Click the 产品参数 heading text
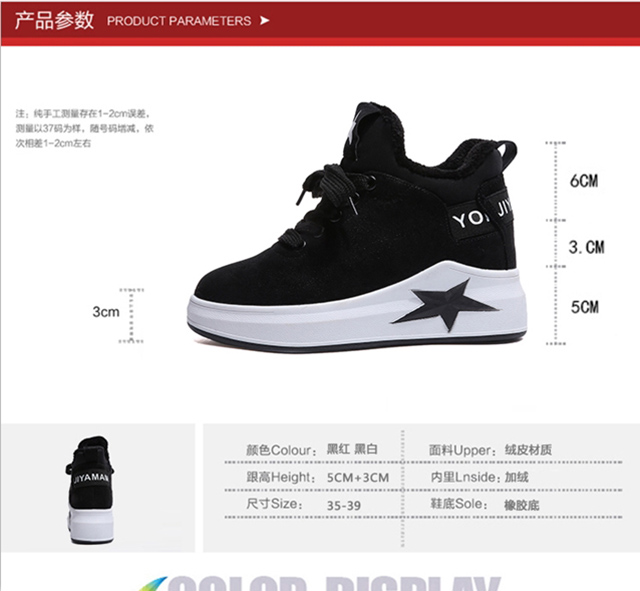This screenshot has height=591, width=640. pos(54,20)
